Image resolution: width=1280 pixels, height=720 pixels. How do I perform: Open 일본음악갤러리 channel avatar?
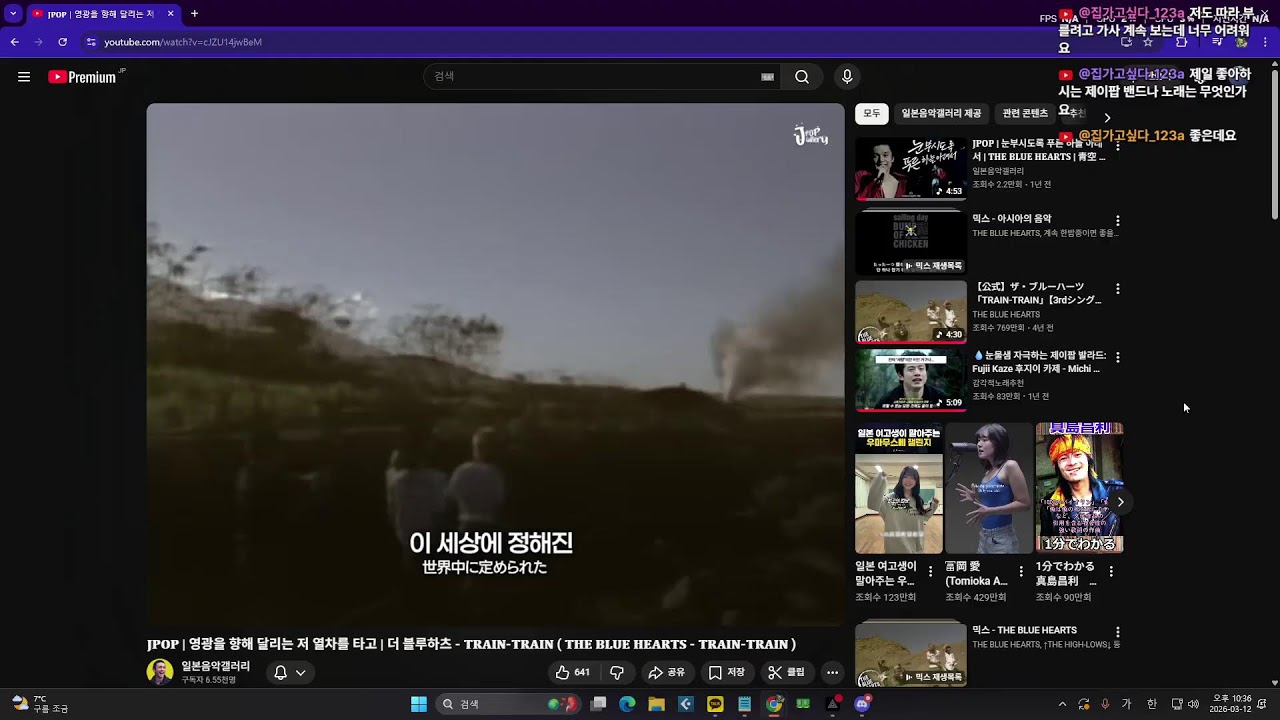tap(160, 672)
